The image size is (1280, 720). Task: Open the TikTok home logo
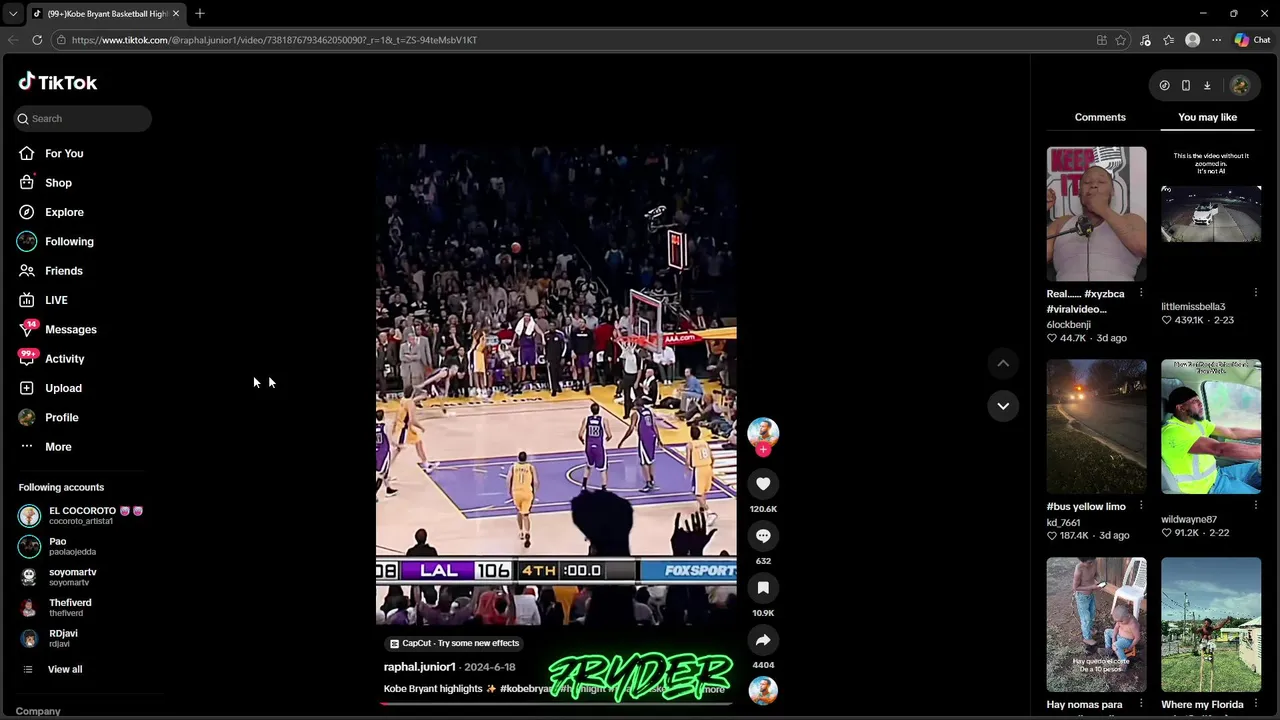coord(57,82)
